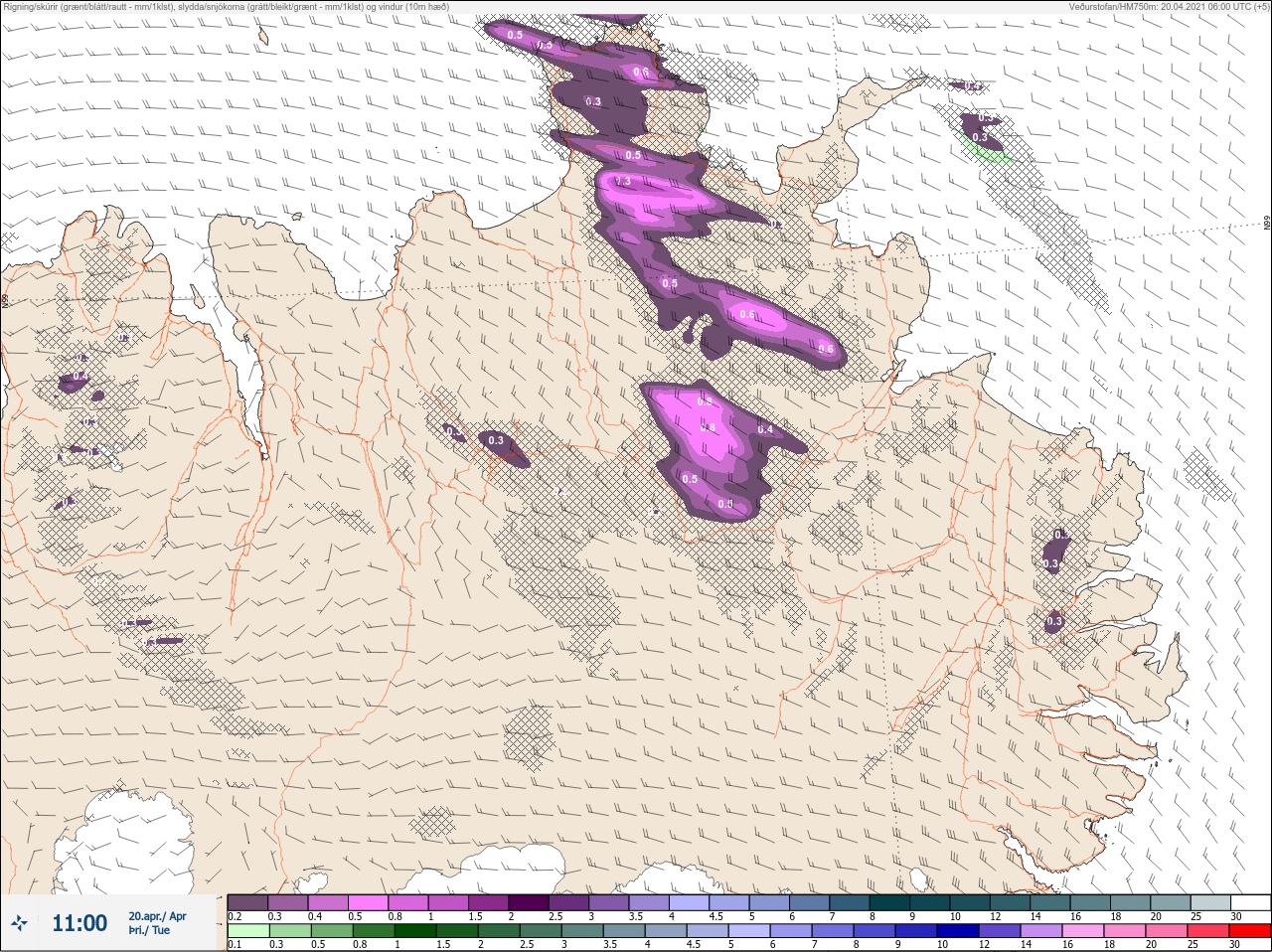
Task: Pick bottom-row darkest green swatch between 1 and 1.5
Action: point(415,931)
